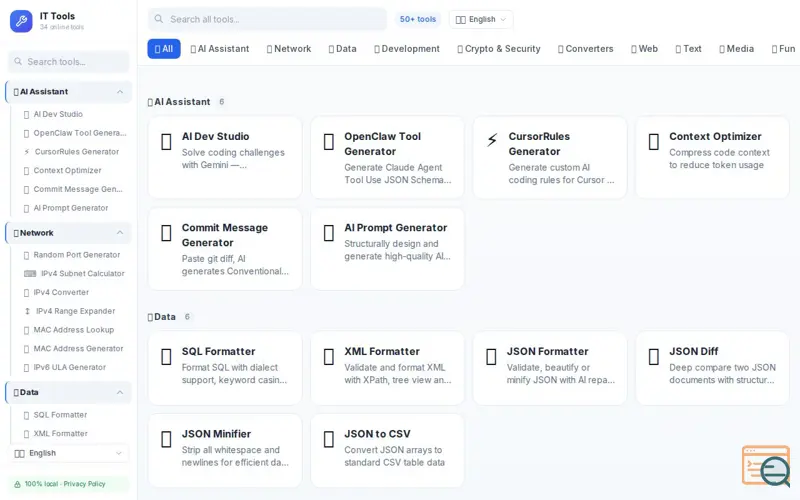This screenshot has width=800, height=500.
Task: Open Context Optimizer in sidebar
Action: point(70,170)
